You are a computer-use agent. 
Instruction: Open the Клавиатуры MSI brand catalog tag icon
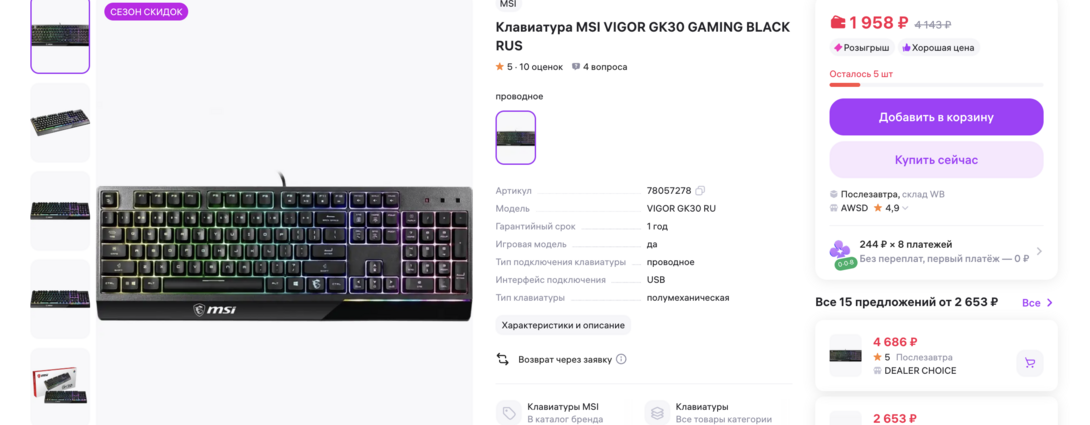click(x=510, y=413)
